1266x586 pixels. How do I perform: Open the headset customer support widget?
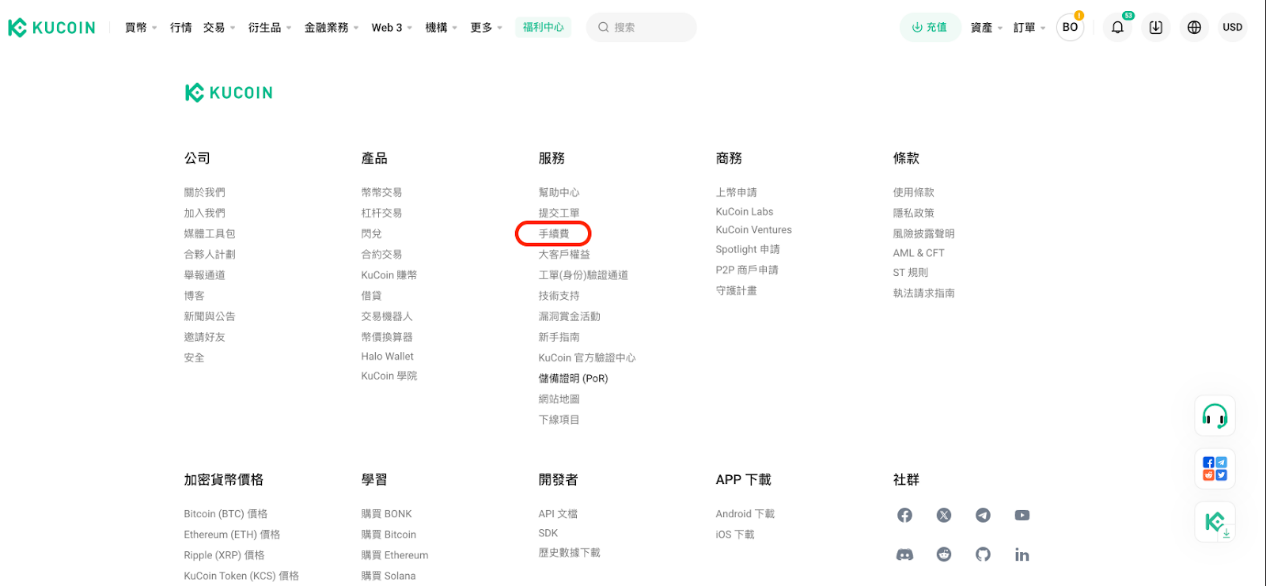(1215, 416)
